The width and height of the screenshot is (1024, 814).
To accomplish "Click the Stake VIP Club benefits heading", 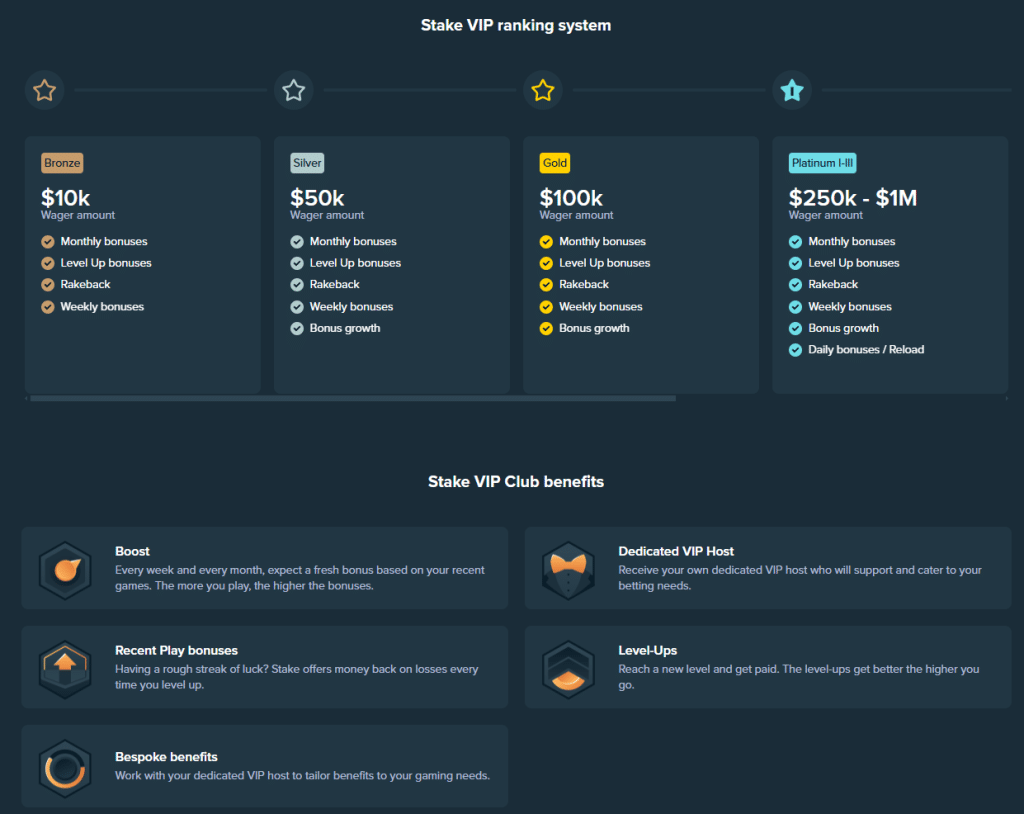I will tap(516, 482).
